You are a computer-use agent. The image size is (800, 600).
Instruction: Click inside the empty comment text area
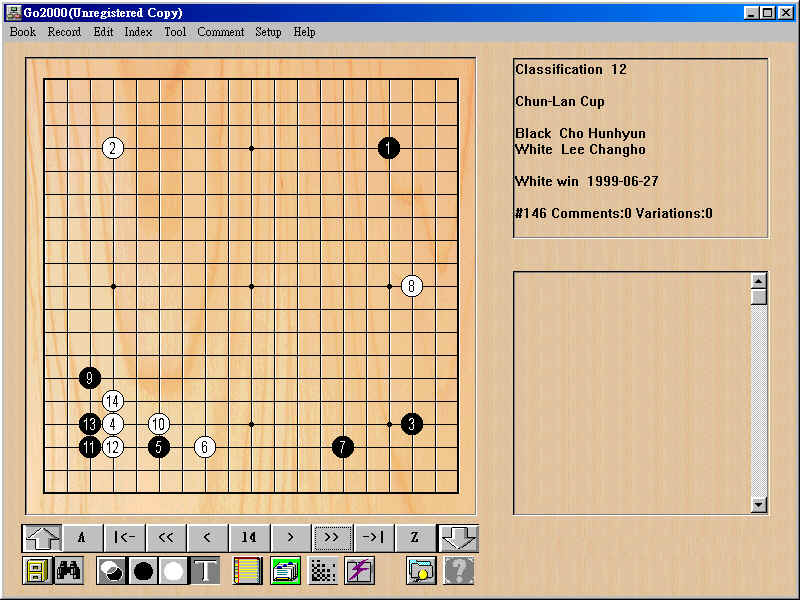[x=632, y=393]
